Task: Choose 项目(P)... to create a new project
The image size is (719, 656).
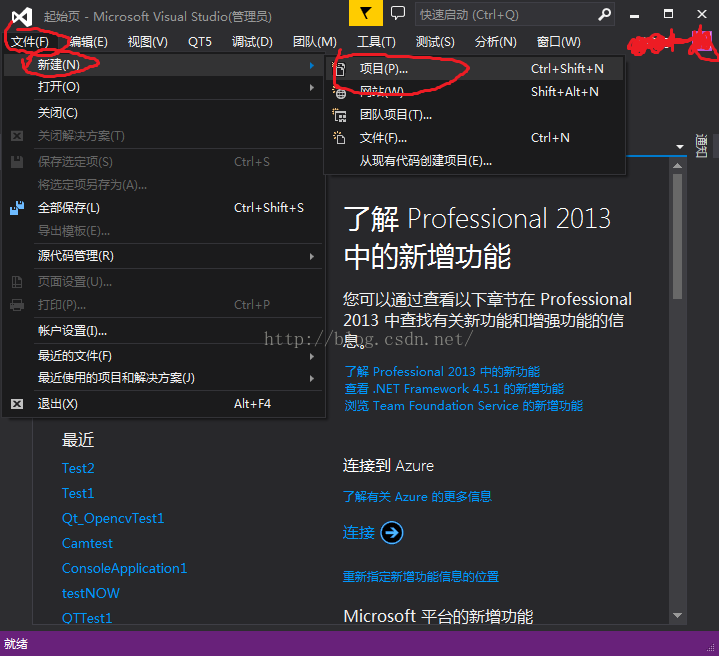Action: 475,69
